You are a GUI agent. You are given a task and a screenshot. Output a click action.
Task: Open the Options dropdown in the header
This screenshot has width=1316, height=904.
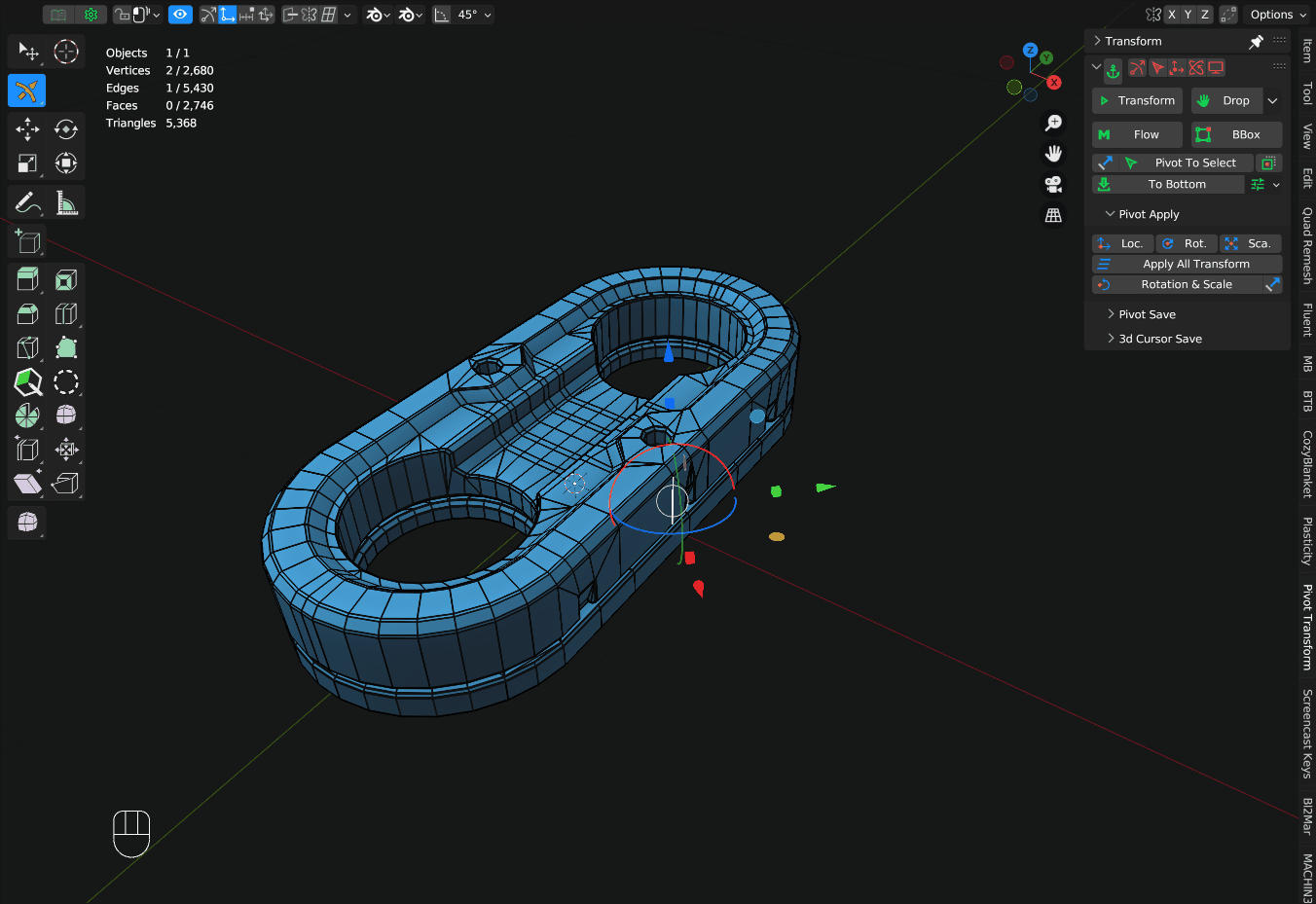[x=1276, y=14]
